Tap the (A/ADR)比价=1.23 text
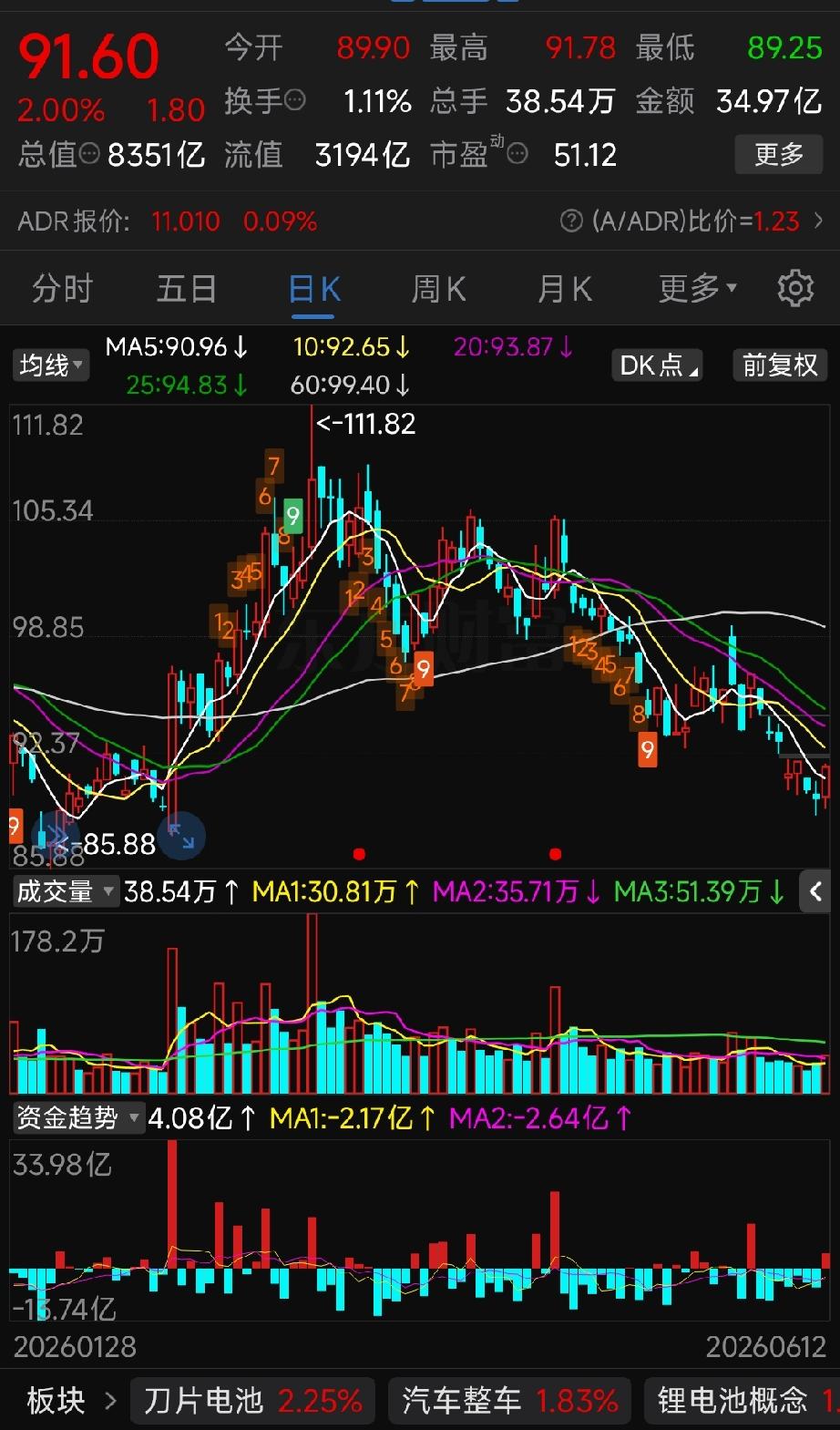The image size is (840, 1430). (x=695, y=221)
